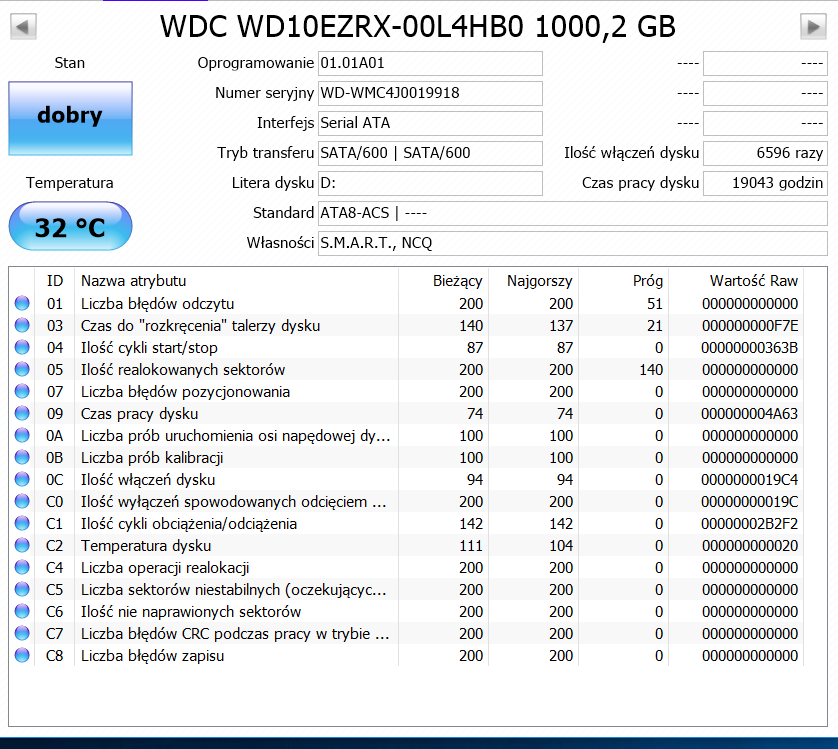Click the status dot for attribute C5
The height and width of the screenshot is (749, 838).
(22, 590)
